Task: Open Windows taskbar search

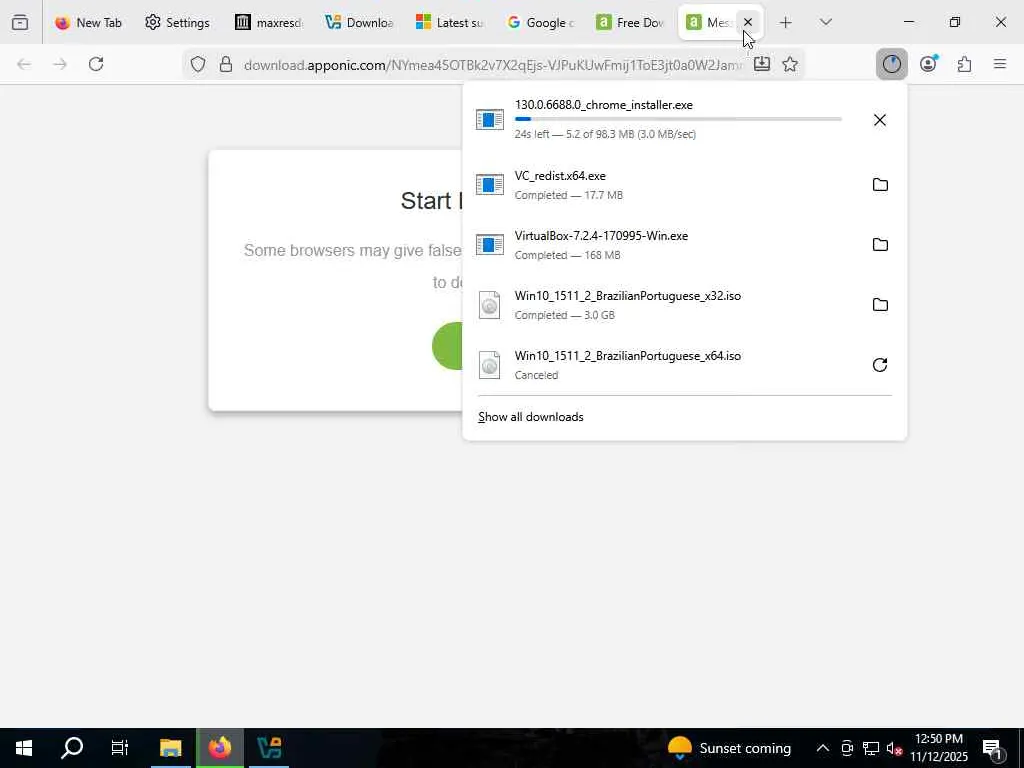Action: point(72,748)
